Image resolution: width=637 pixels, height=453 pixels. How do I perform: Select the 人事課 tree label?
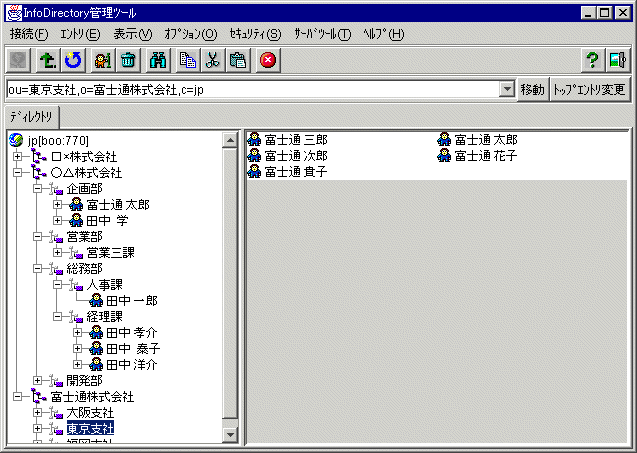click(104, 284)
